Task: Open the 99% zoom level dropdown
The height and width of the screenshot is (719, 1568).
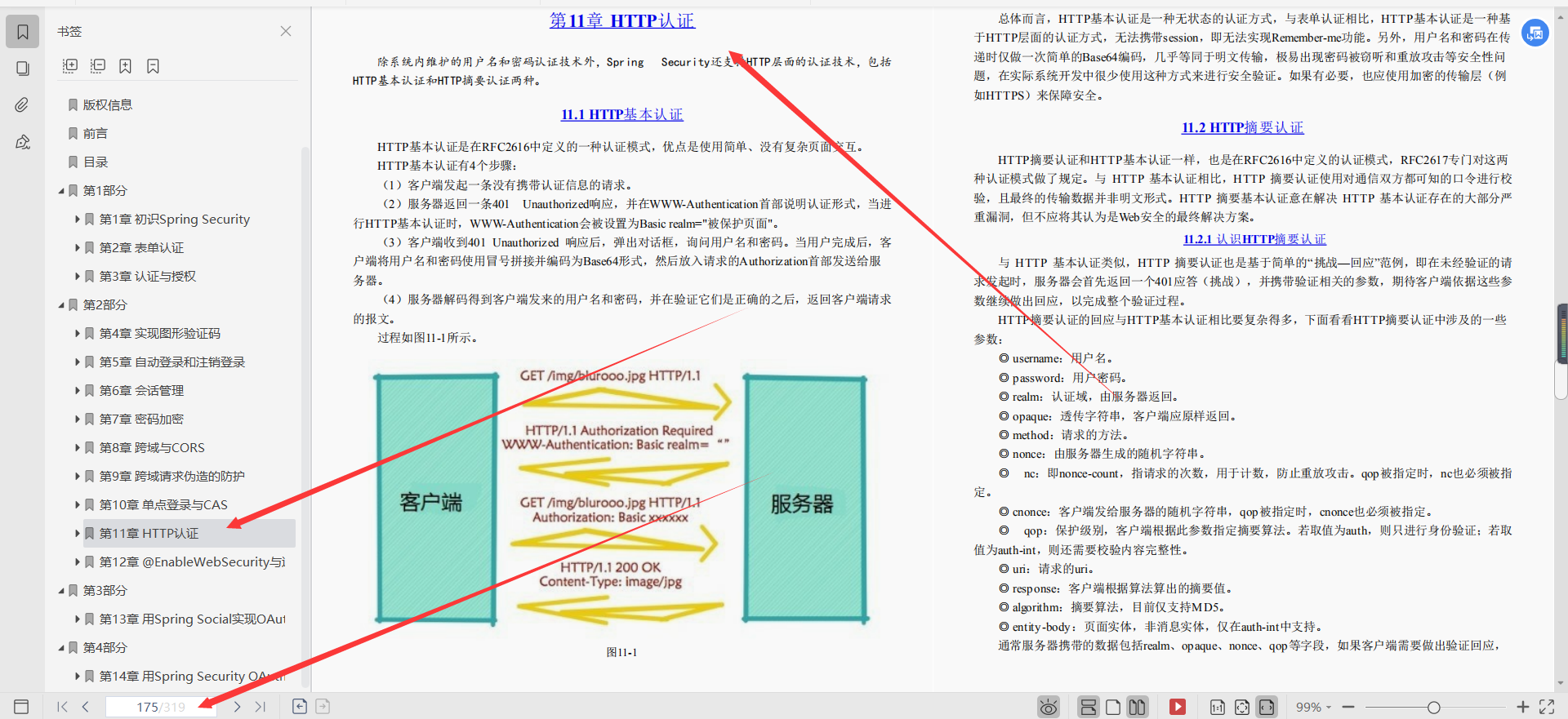Action: coord(1313,707)
